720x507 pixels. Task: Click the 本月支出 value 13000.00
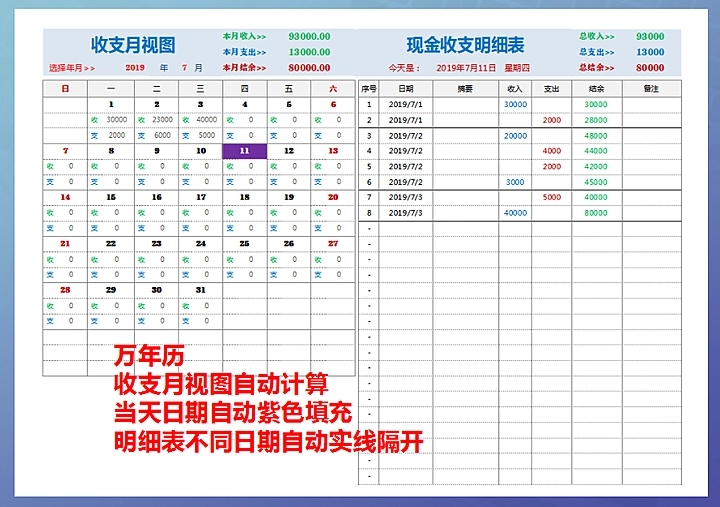[309, 52]
